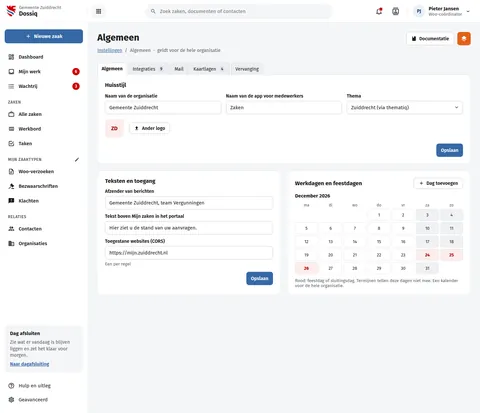Open the Thema dropdown
480x413 pixels.
point(404,108)
